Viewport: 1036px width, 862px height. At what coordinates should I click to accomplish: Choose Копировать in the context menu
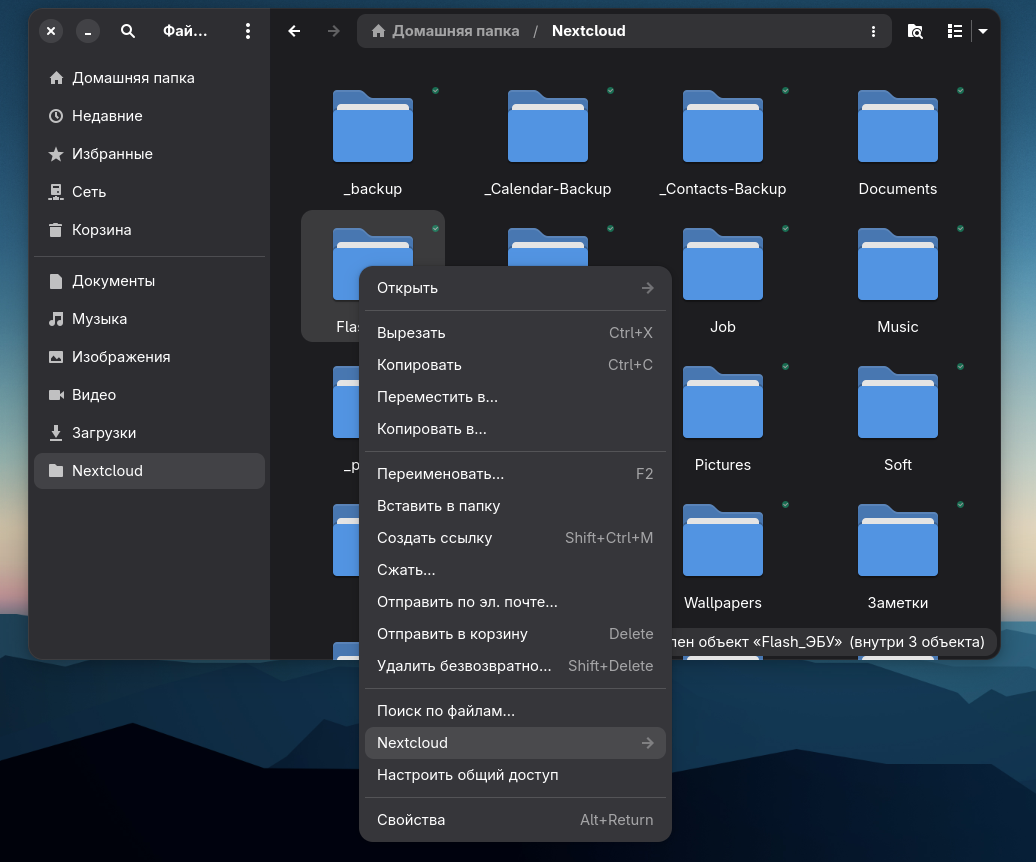tap(419, 365)
